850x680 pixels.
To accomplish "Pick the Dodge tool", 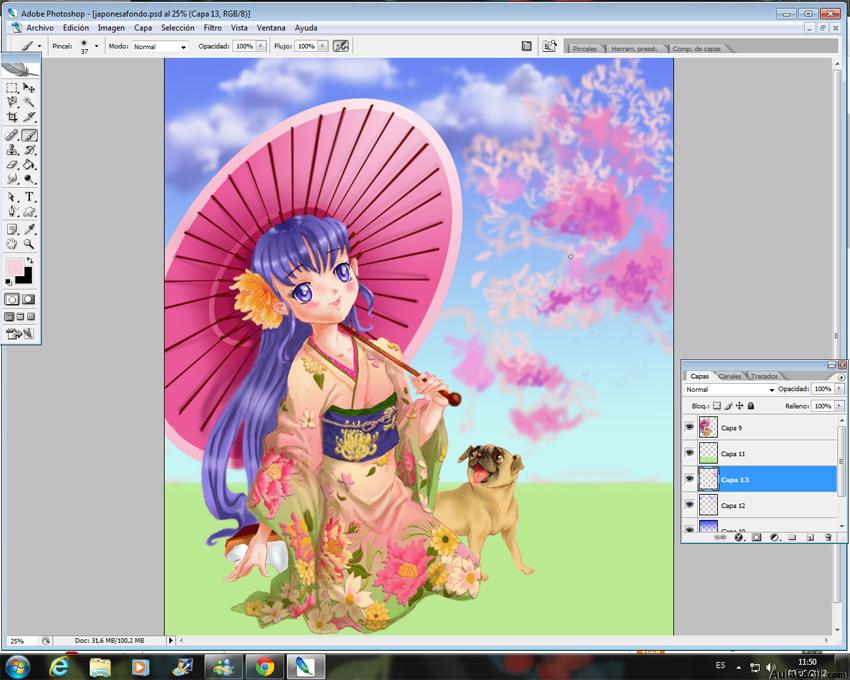I will coord(29,179).
